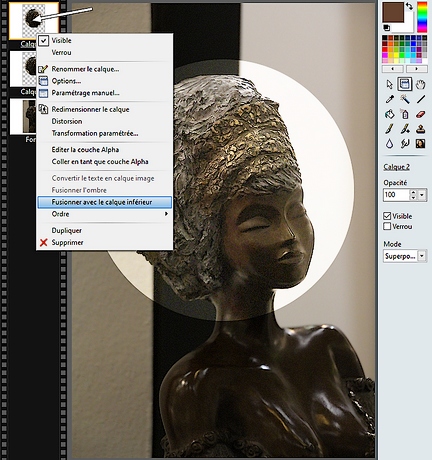Choose the Eraser tool
The width and height of the screenshot is (432, 460).
(x=420, y=114)
